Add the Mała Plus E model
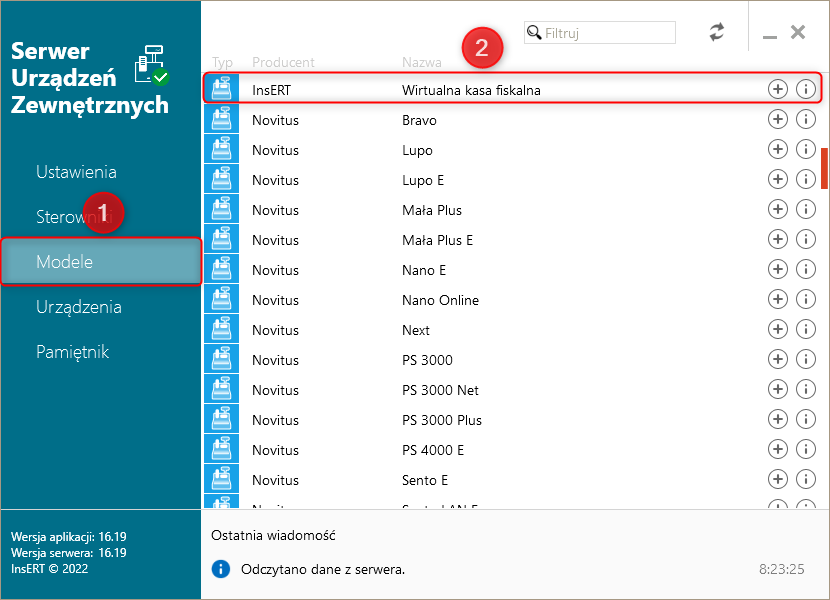The height and width of the screenshot is (600, 830). coord(778,239)
